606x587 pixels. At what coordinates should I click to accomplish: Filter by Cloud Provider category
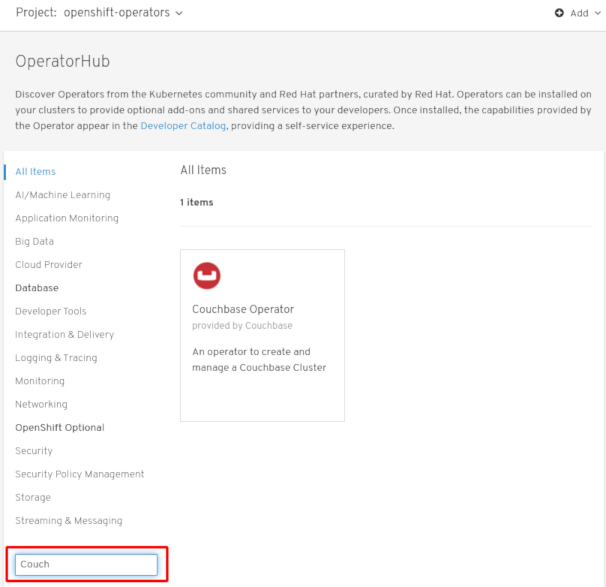[48, 265]
